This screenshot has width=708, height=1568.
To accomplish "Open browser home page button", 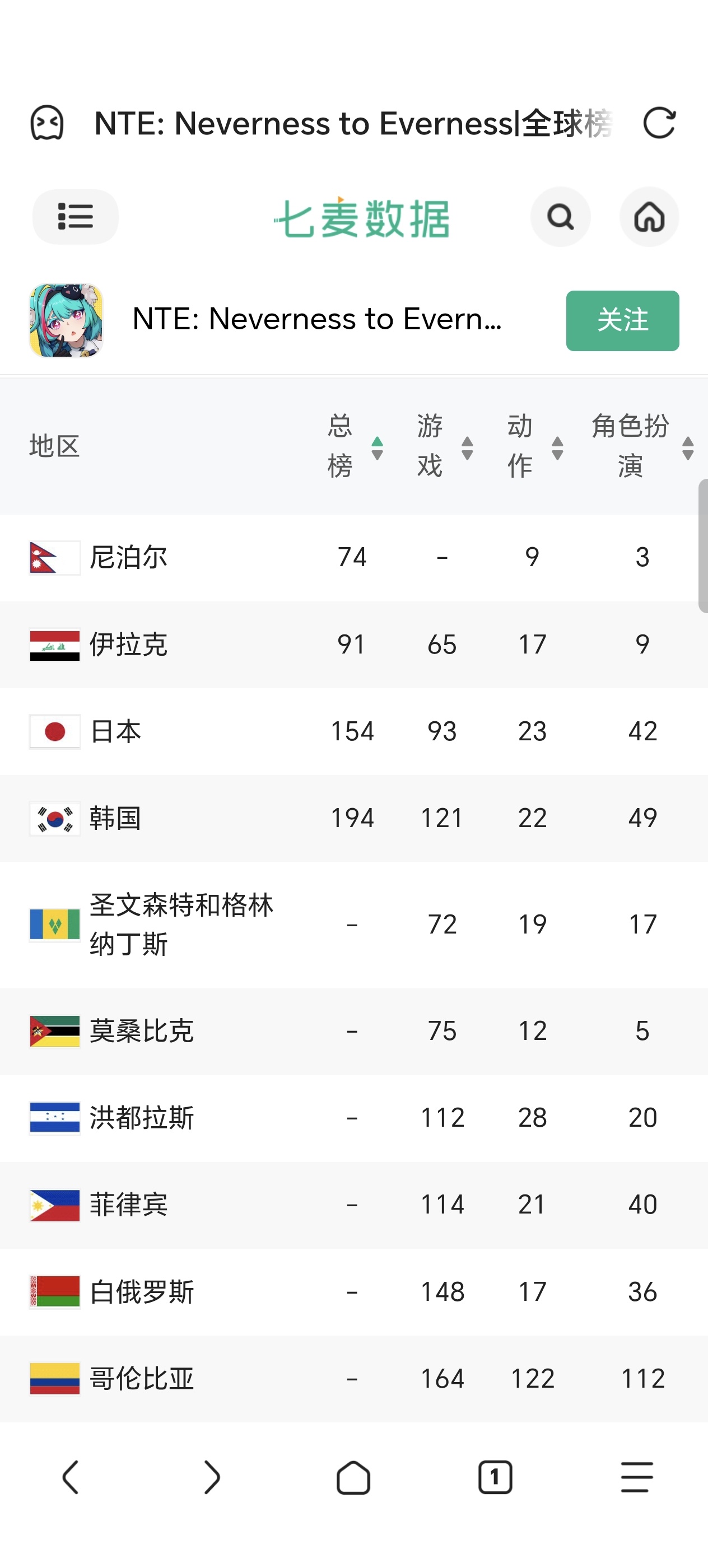I will pyautogui.click(x=353, y=1477).
